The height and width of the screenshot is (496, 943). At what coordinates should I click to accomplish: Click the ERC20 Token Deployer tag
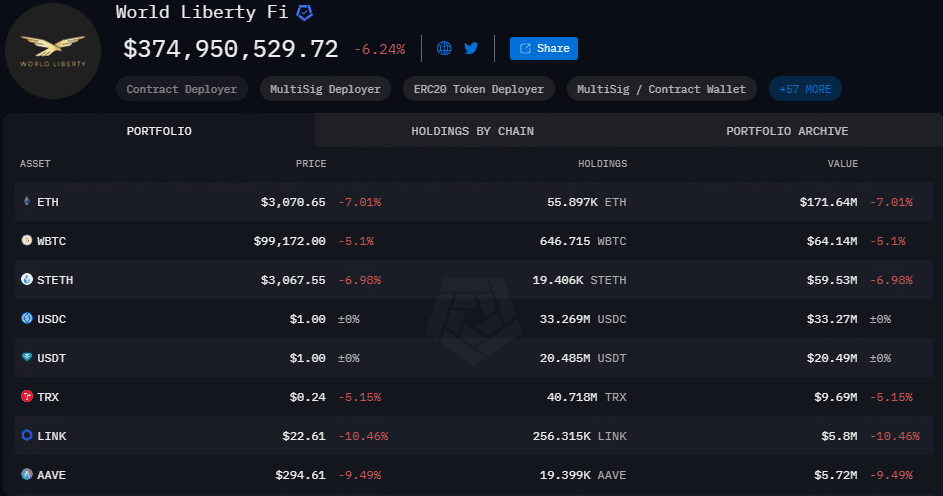coord(479,89)
